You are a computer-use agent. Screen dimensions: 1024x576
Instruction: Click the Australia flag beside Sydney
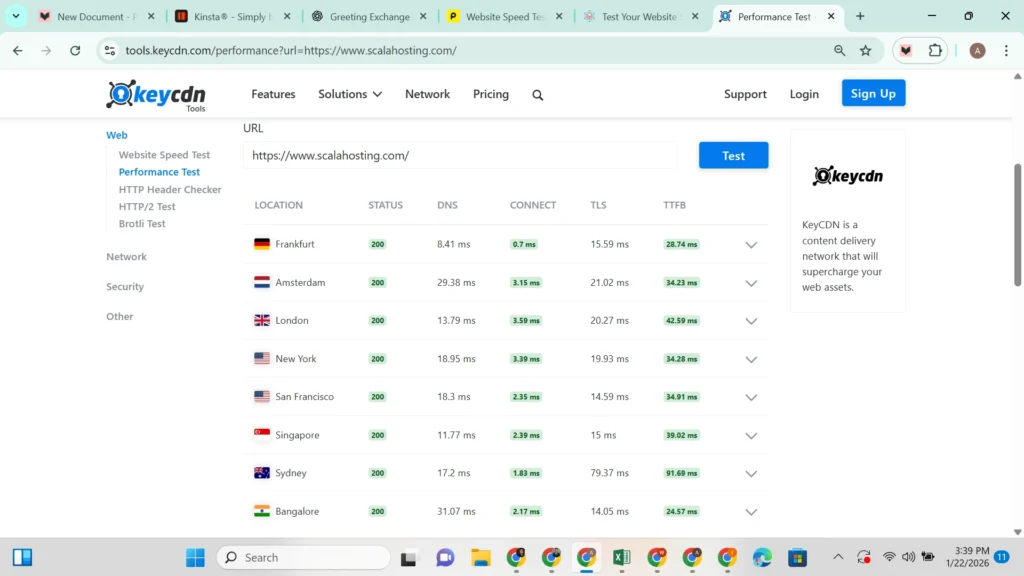(261, 472)
